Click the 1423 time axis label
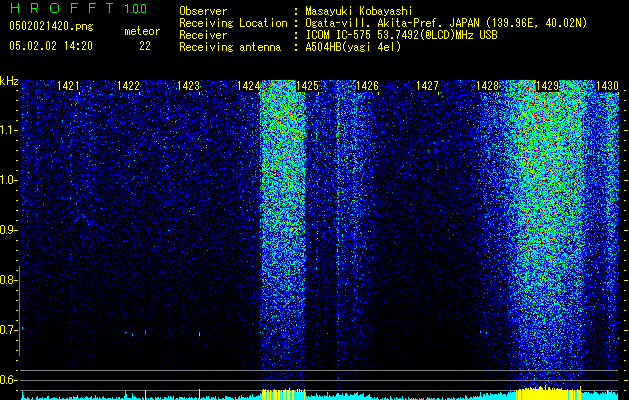Image resolution: width=629 pixels, height=400 pixels. tap(188, 86)
